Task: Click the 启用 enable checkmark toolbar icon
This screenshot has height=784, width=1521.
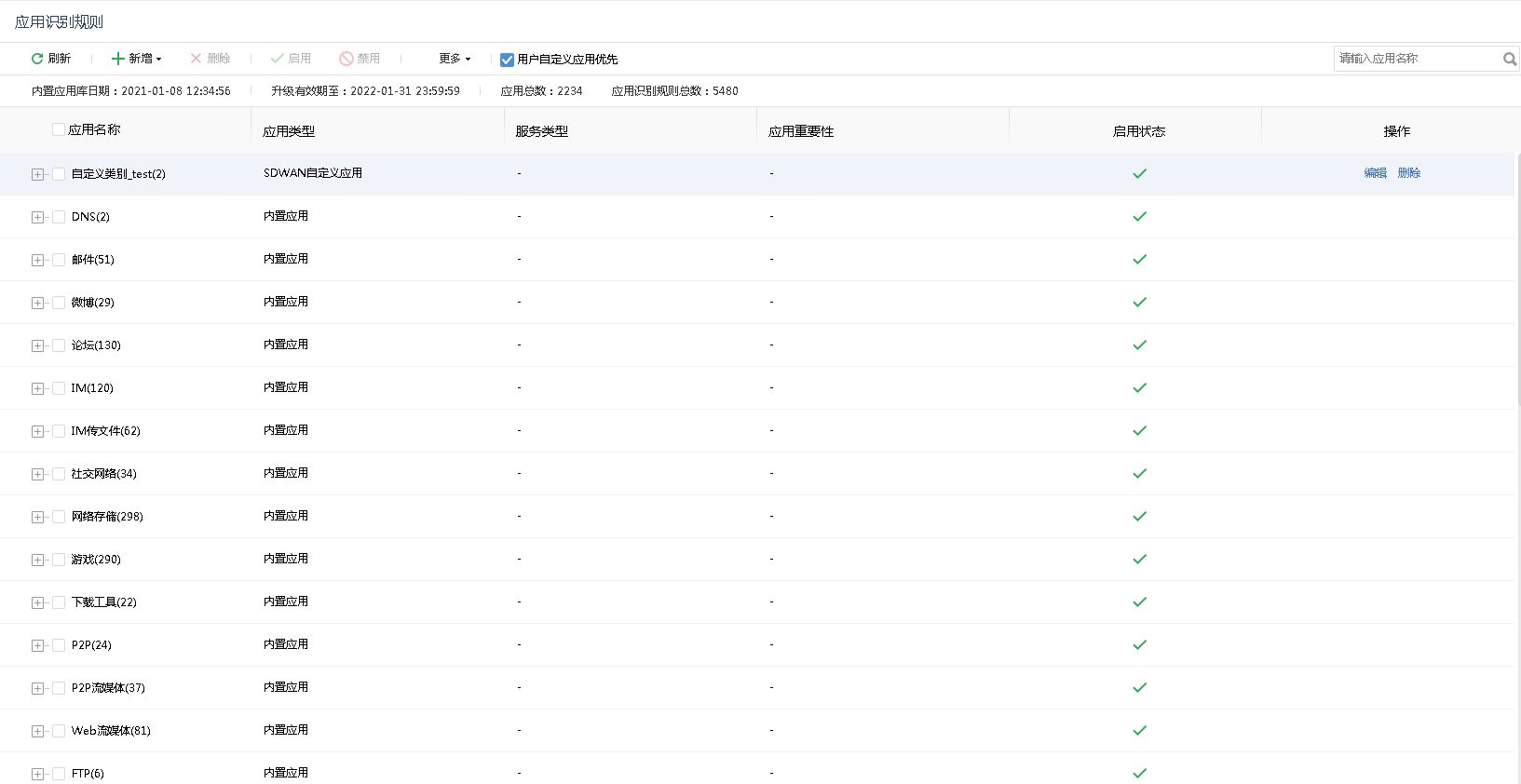Action: [277, 59]
